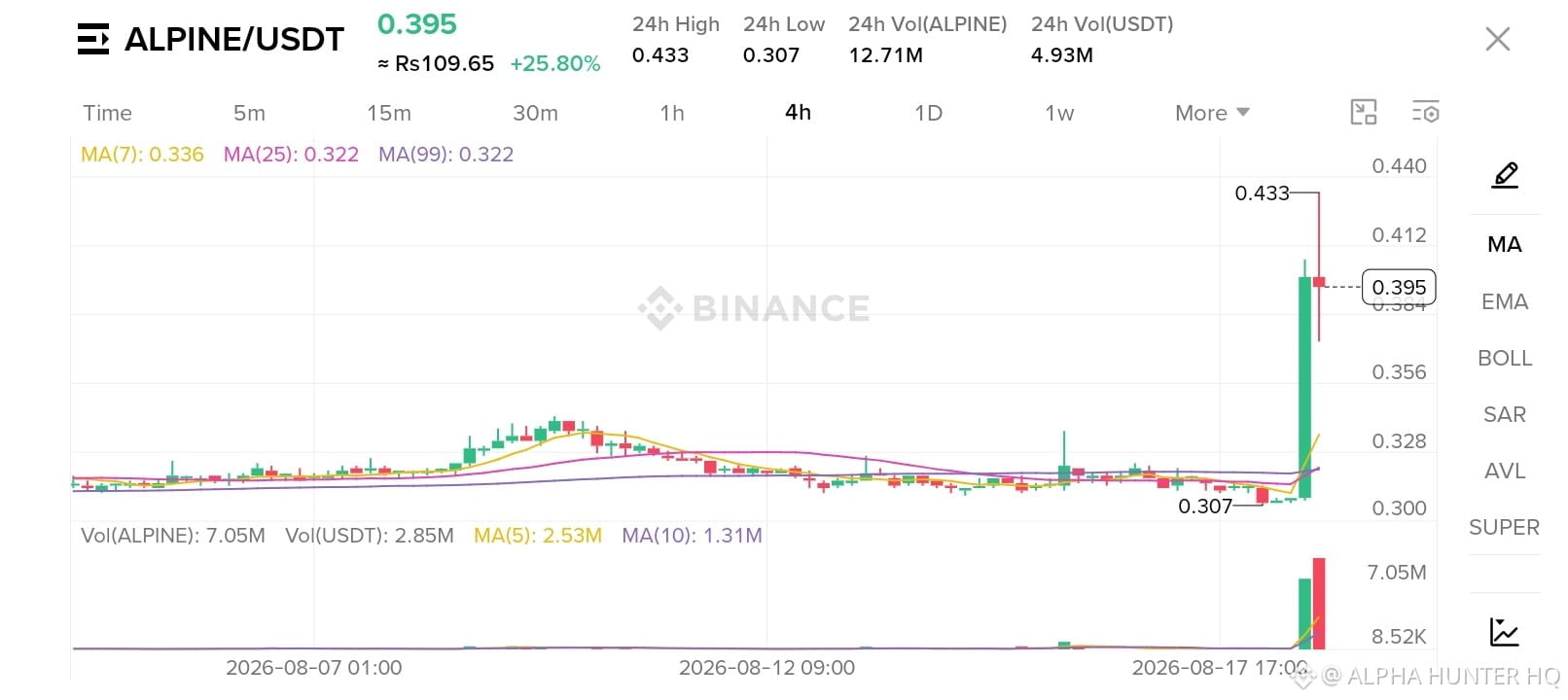The image size is (1568, 700).
Task: Click the large green price candle
Action: [1304, 388]
